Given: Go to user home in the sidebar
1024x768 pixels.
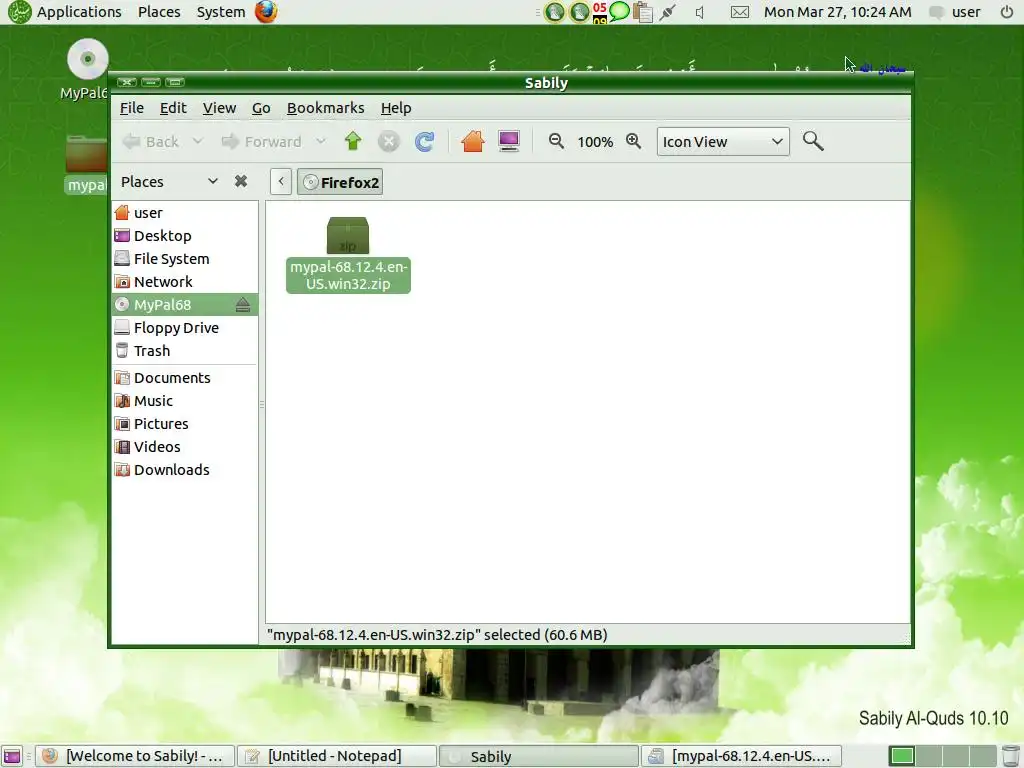Looking at the screenshot, I should tap(185, 213).
